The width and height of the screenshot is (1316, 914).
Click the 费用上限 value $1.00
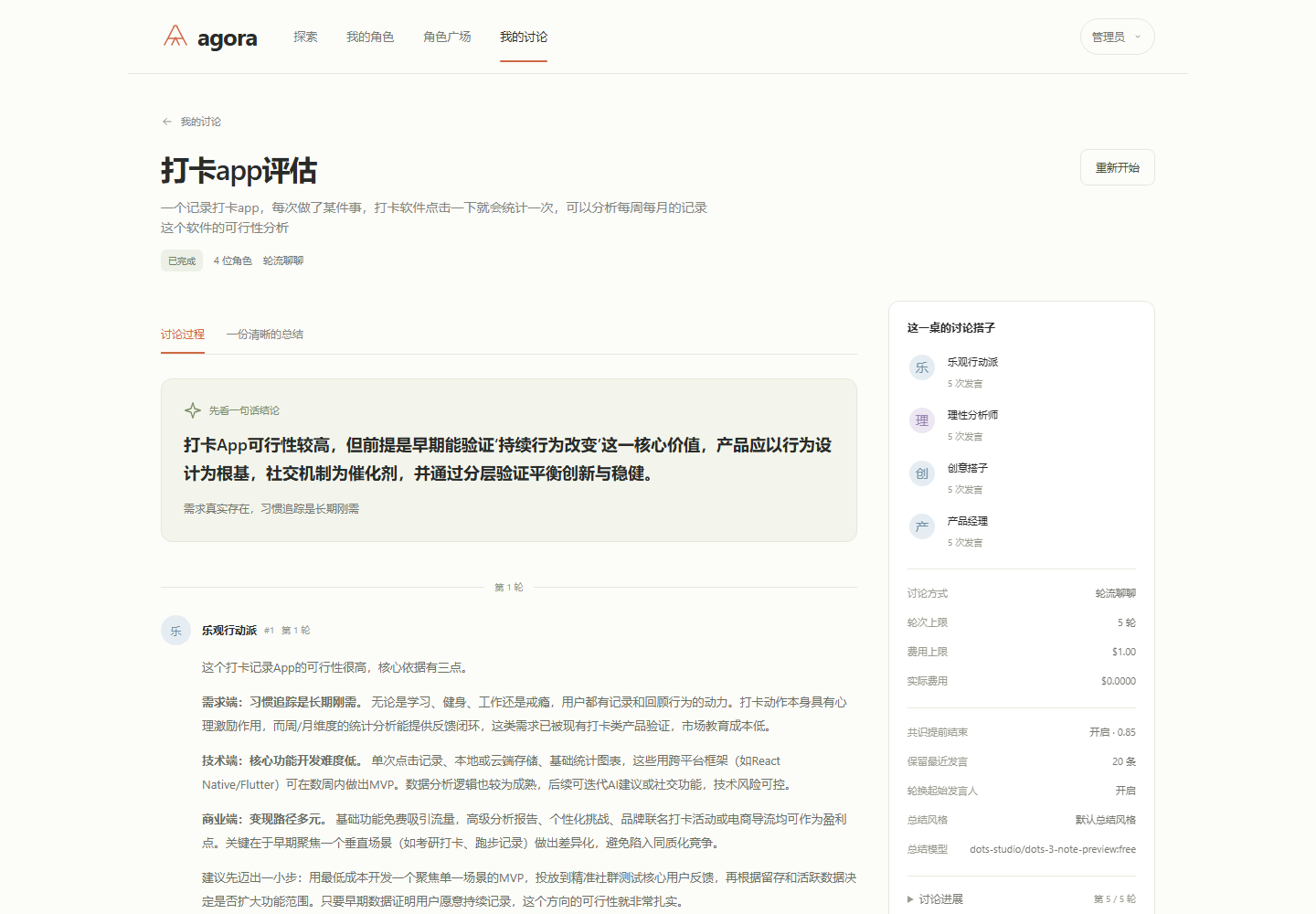tap(1124, 652)
